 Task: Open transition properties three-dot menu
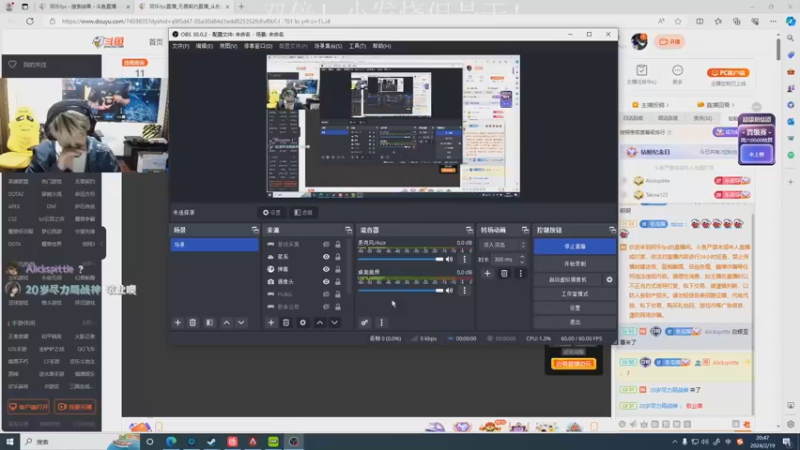pyautogui.click(x=520, y=273)
